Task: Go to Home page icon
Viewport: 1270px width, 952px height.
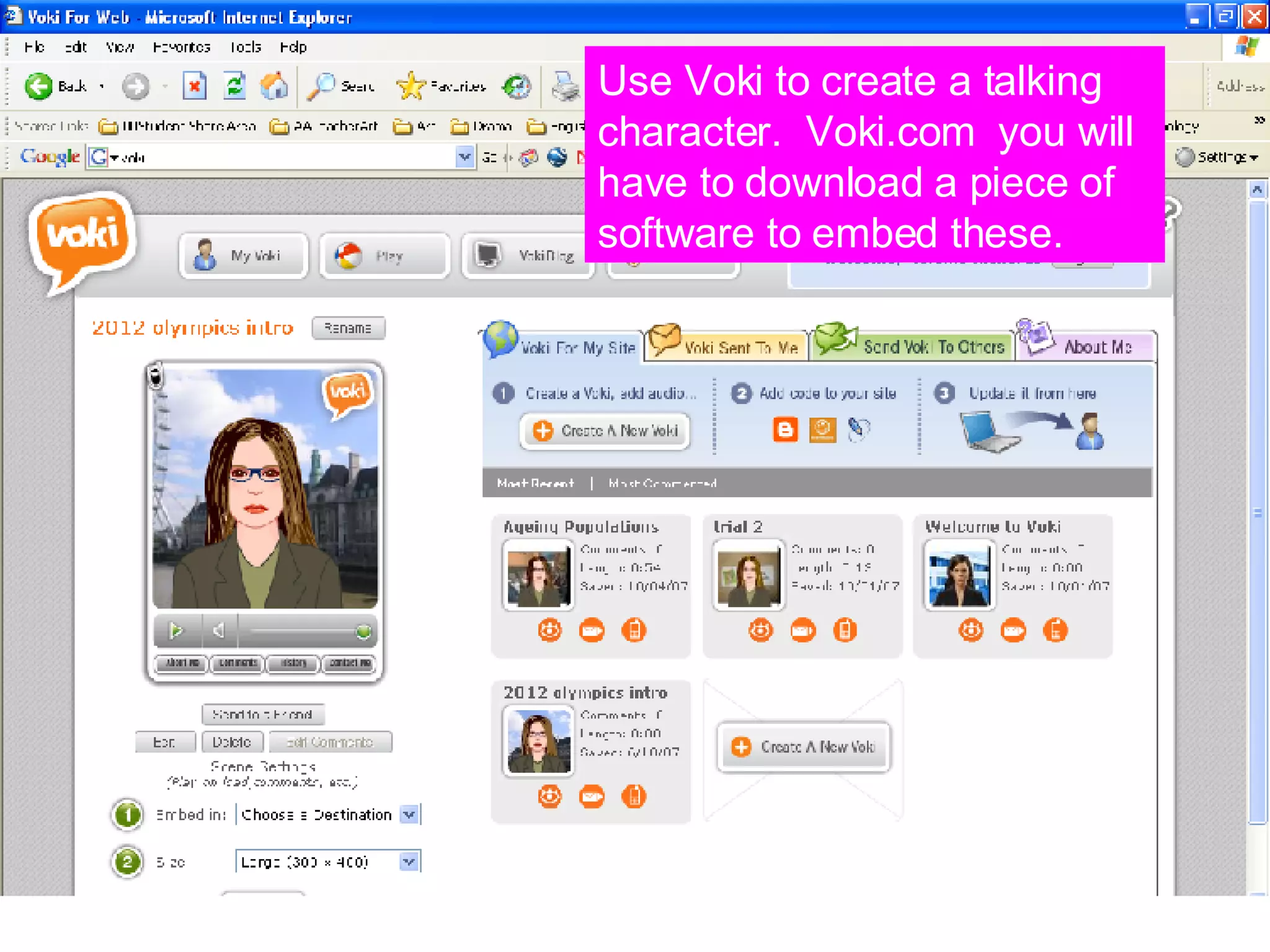Action: click(x=273, y=86)
